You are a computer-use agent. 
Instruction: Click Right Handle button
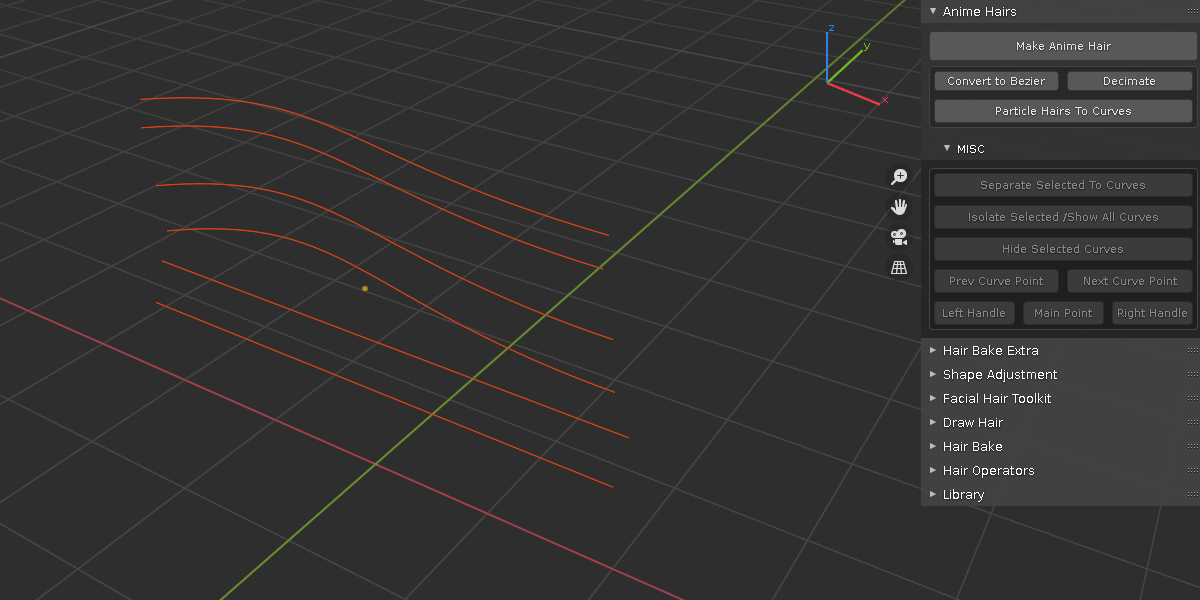(1152, 313)
